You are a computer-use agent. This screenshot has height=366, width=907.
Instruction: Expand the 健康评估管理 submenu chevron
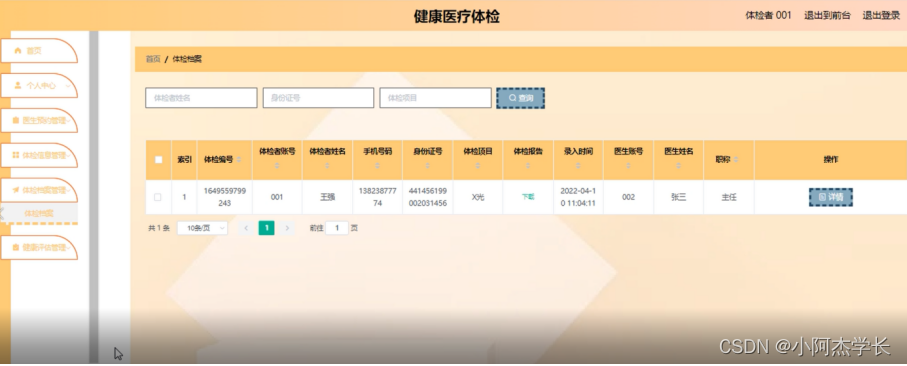(69, 247)
